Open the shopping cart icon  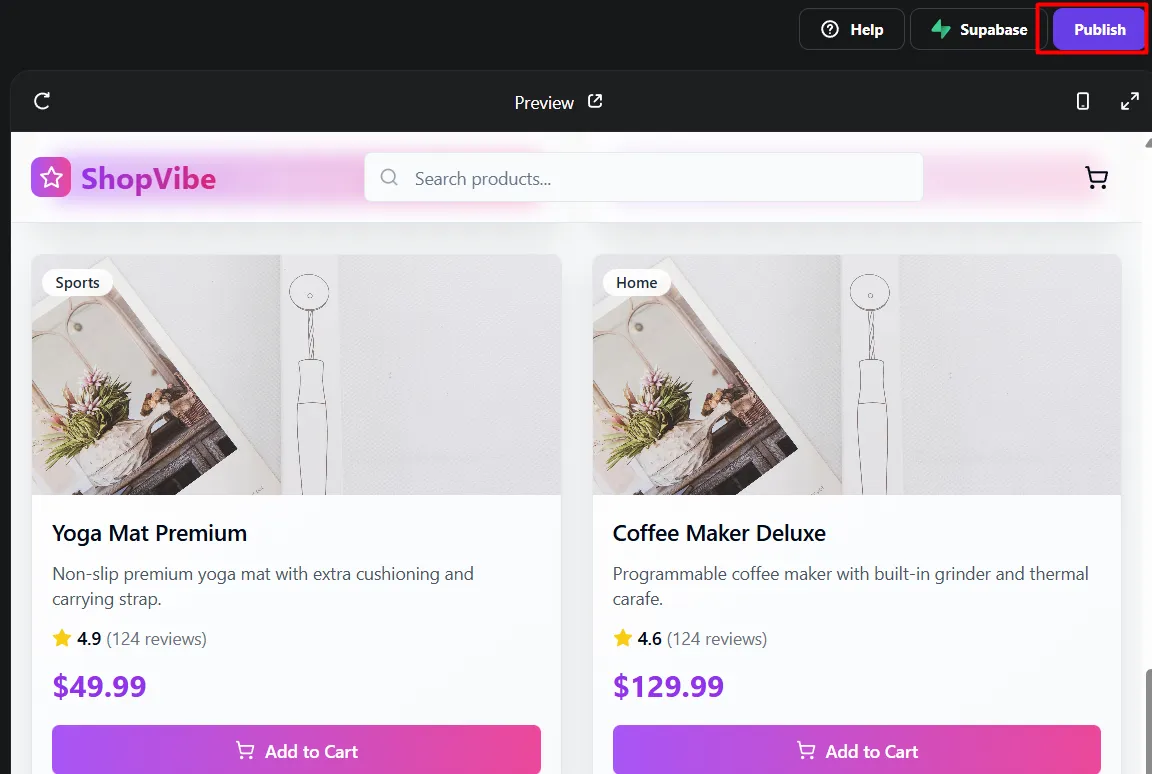pos(1097,178)
